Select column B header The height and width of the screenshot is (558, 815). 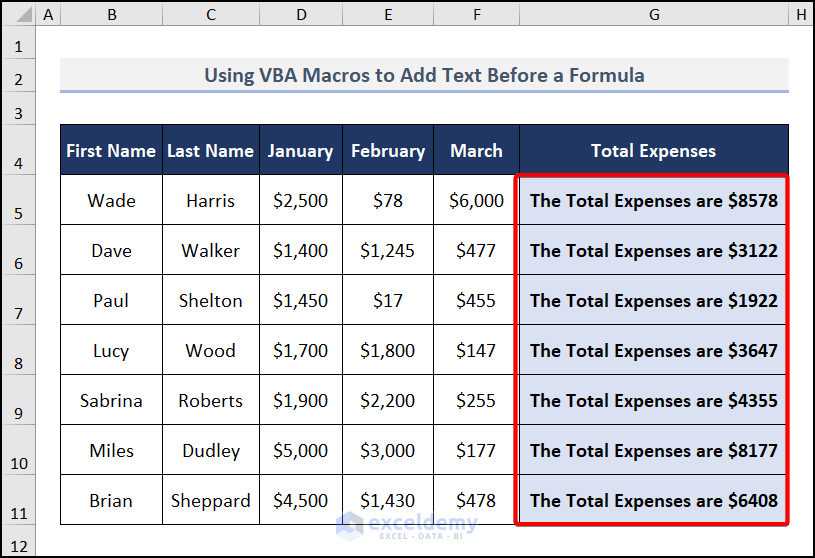click(x=111, y=15)
